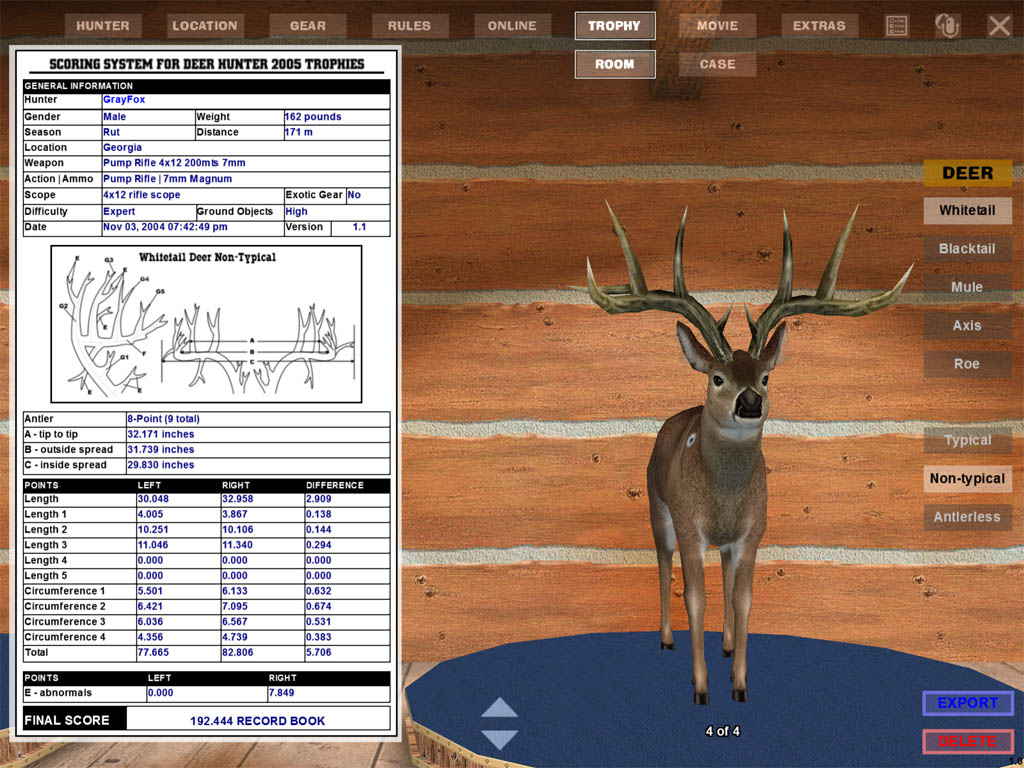
Task: Select the Roe species filter
Action: [x=967, y=364]
